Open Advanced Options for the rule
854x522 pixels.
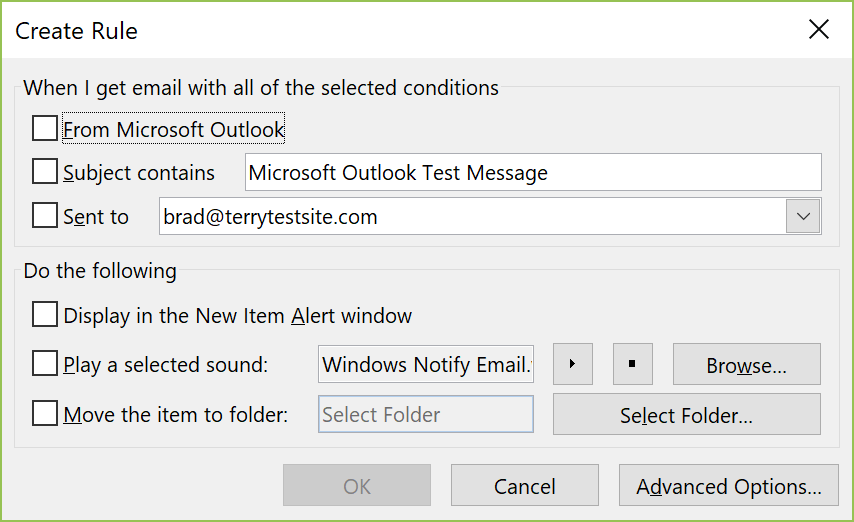(x=729, y=485)
